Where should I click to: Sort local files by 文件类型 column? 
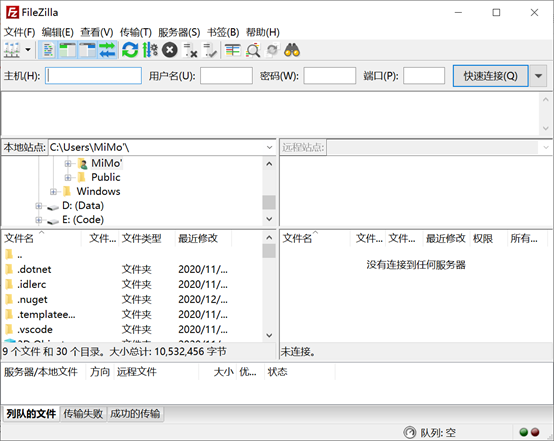[147, 239]
